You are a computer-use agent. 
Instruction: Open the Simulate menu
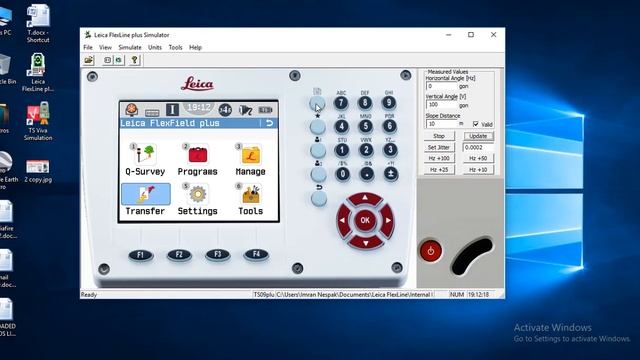pos(130,47)
